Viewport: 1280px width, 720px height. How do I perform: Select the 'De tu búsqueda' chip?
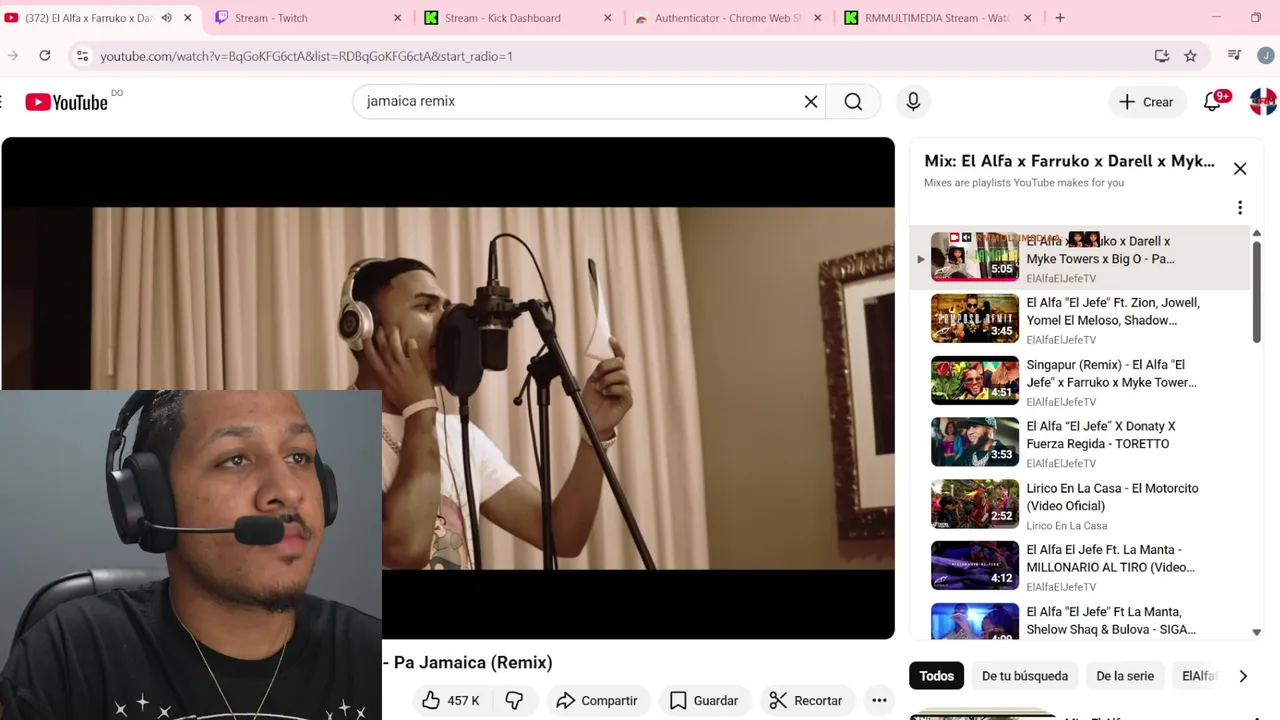1025,676
